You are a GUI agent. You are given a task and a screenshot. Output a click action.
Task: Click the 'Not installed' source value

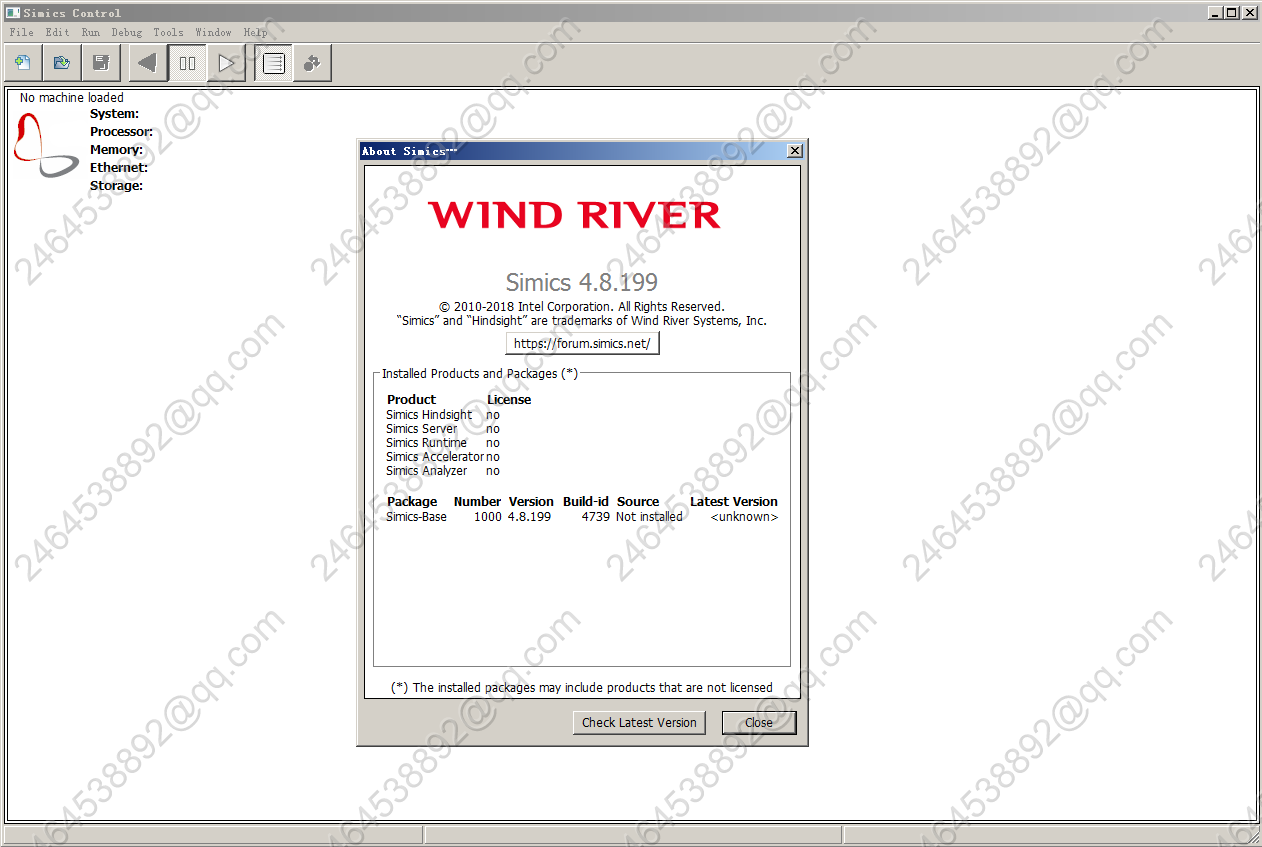pos(649,517)
